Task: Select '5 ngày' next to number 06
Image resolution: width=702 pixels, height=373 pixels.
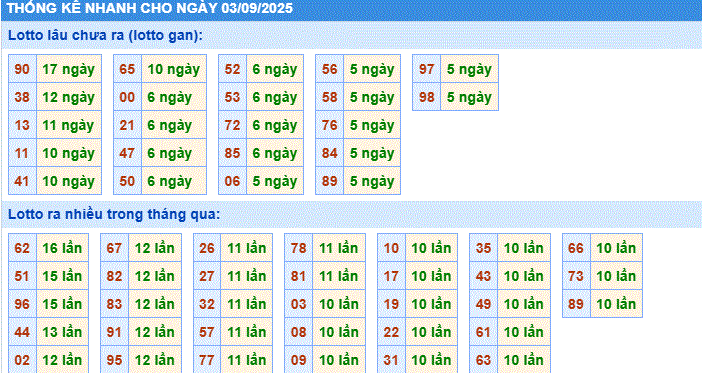Action: [x=275, y=181]
